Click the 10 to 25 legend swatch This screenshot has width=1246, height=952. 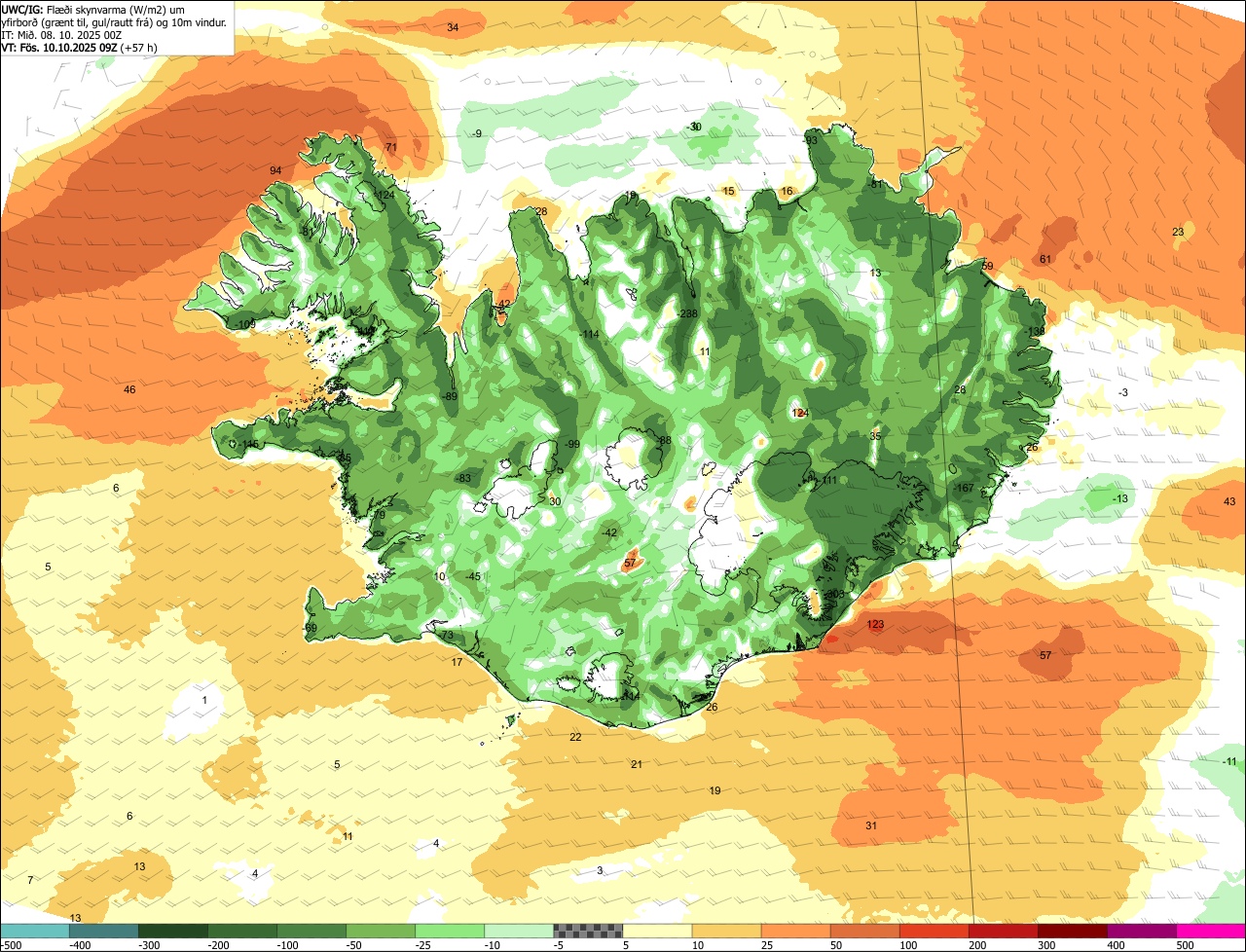tap(726, 931)
